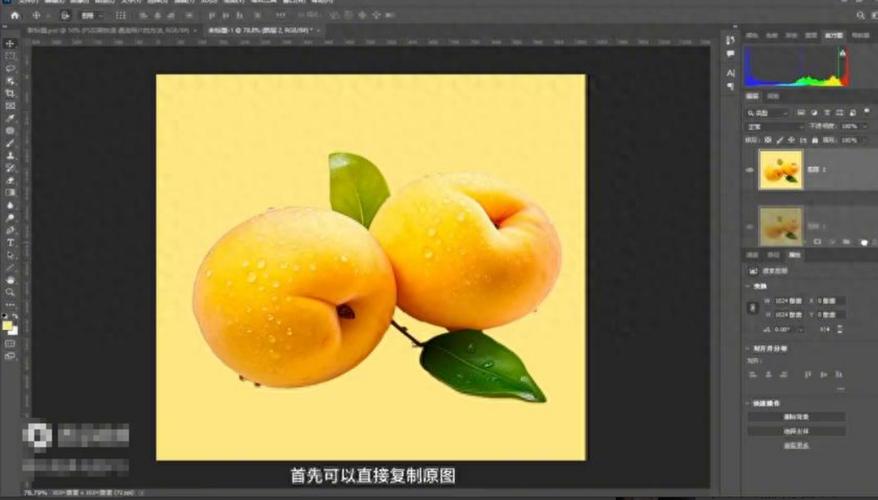Collapse the Align and Distribute section
Viewport: 878px width, 500px height.
749,348
